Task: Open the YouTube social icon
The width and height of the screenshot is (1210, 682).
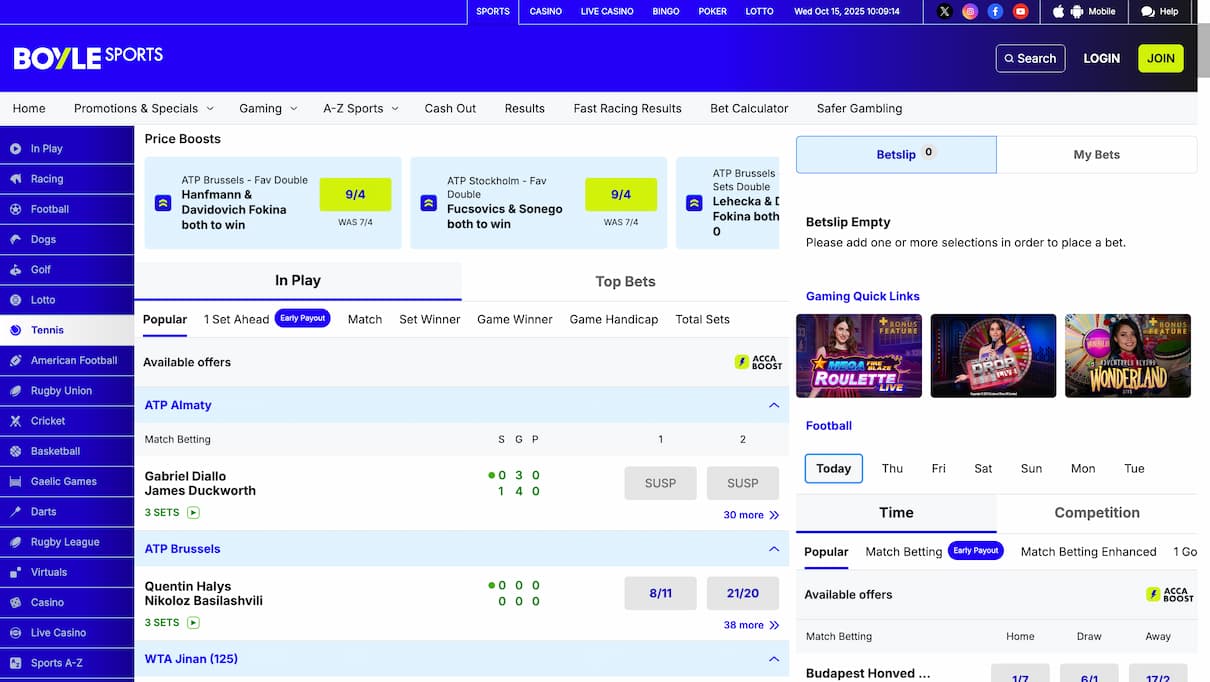Action: 1020,12
